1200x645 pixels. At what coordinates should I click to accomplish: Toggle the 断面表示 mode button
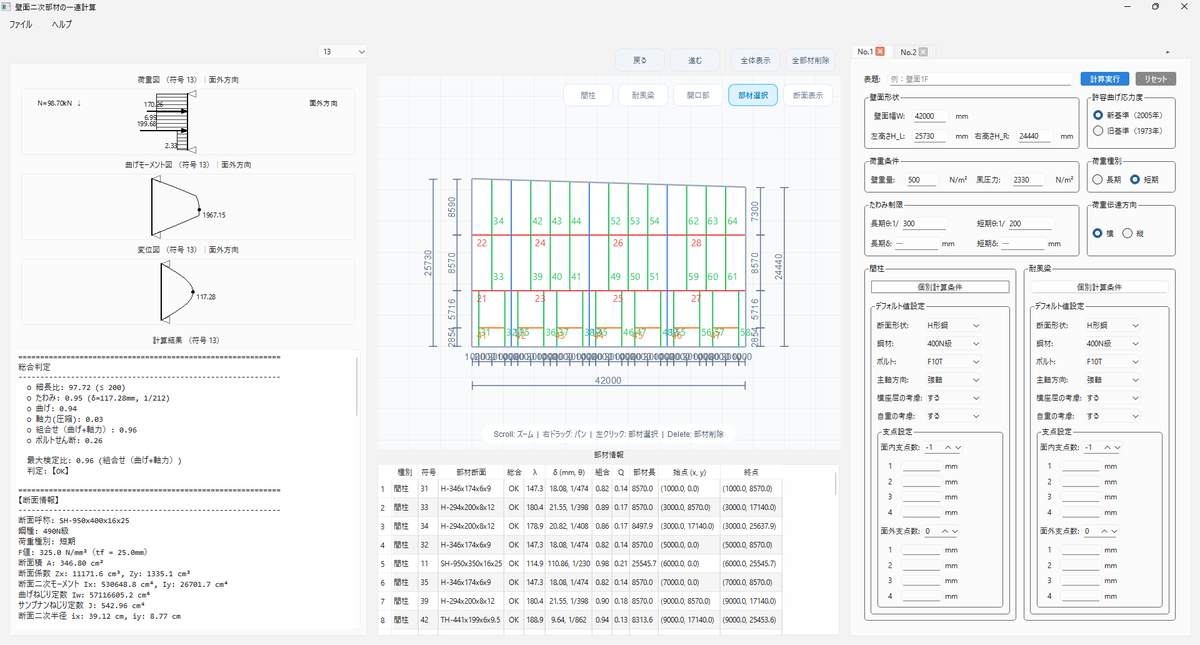point(808,95)
